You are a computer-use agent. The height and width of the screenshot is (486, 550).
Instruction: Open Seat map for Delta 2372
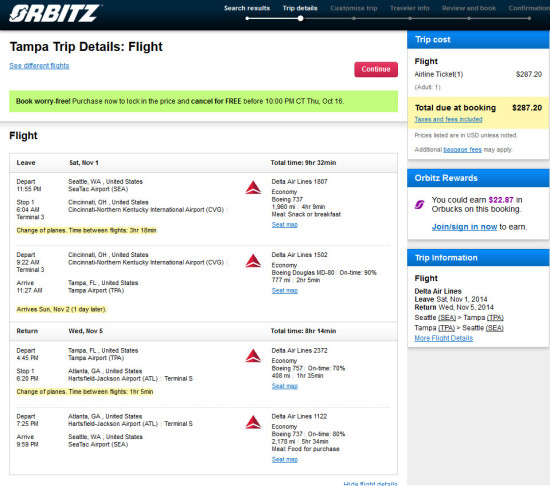[285, 386]
